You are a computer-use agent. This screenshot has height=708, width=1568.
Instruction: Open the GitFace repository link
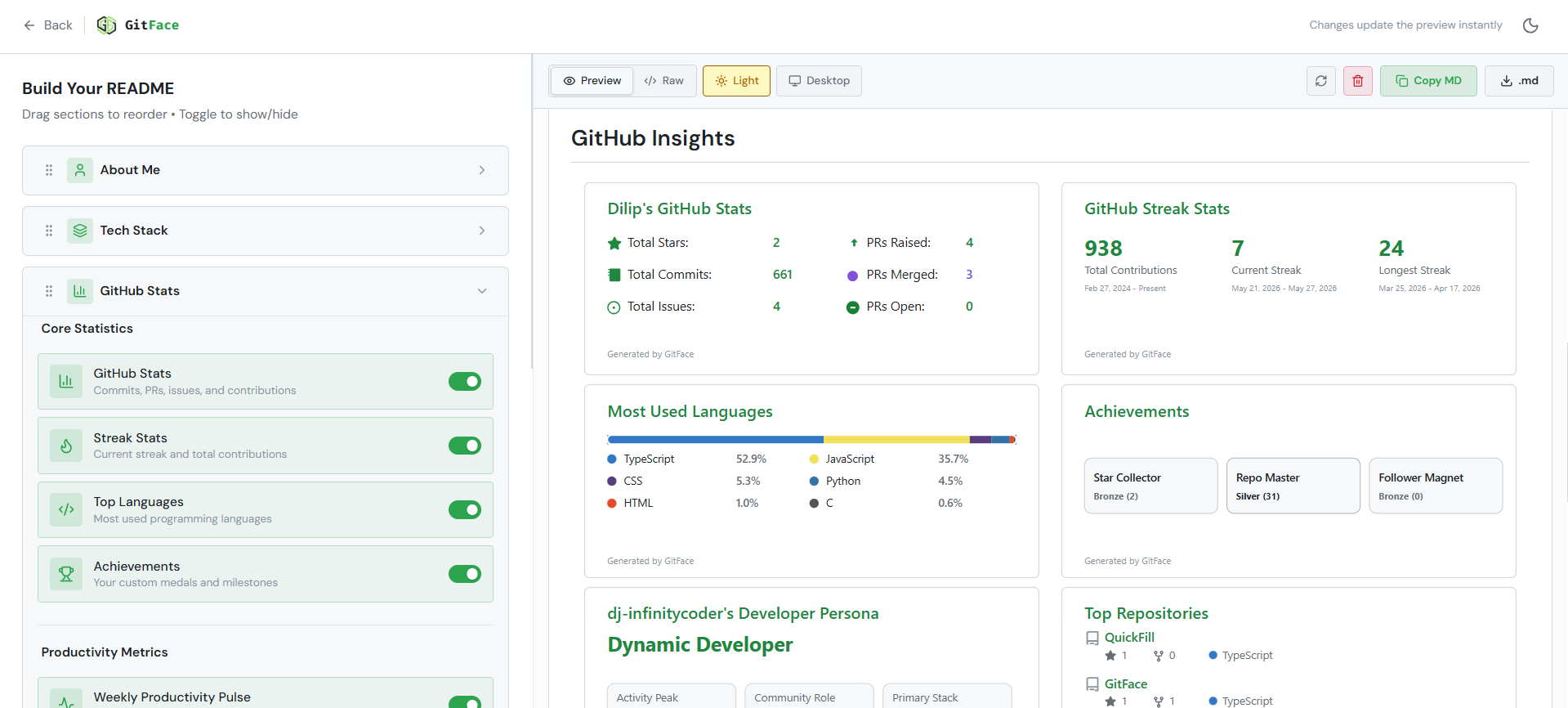[x=1126, y=684]
